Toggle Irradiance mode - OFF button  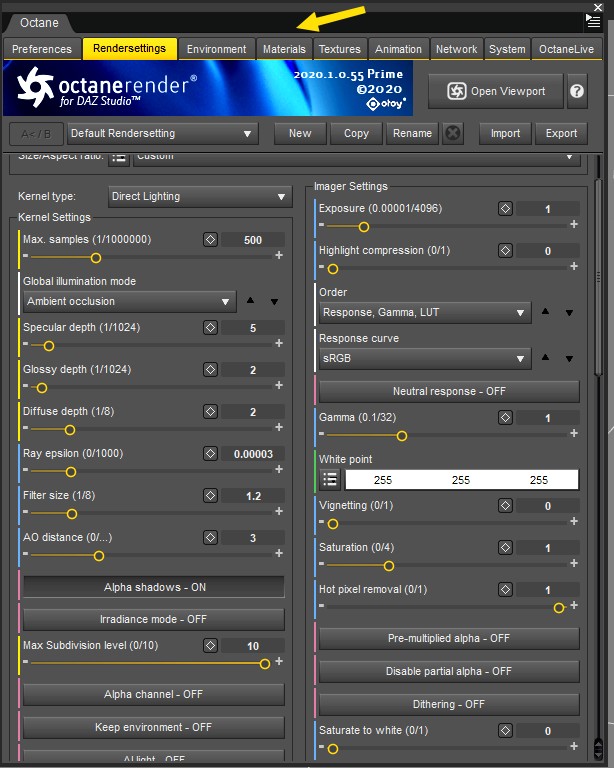tap(154, 619)
